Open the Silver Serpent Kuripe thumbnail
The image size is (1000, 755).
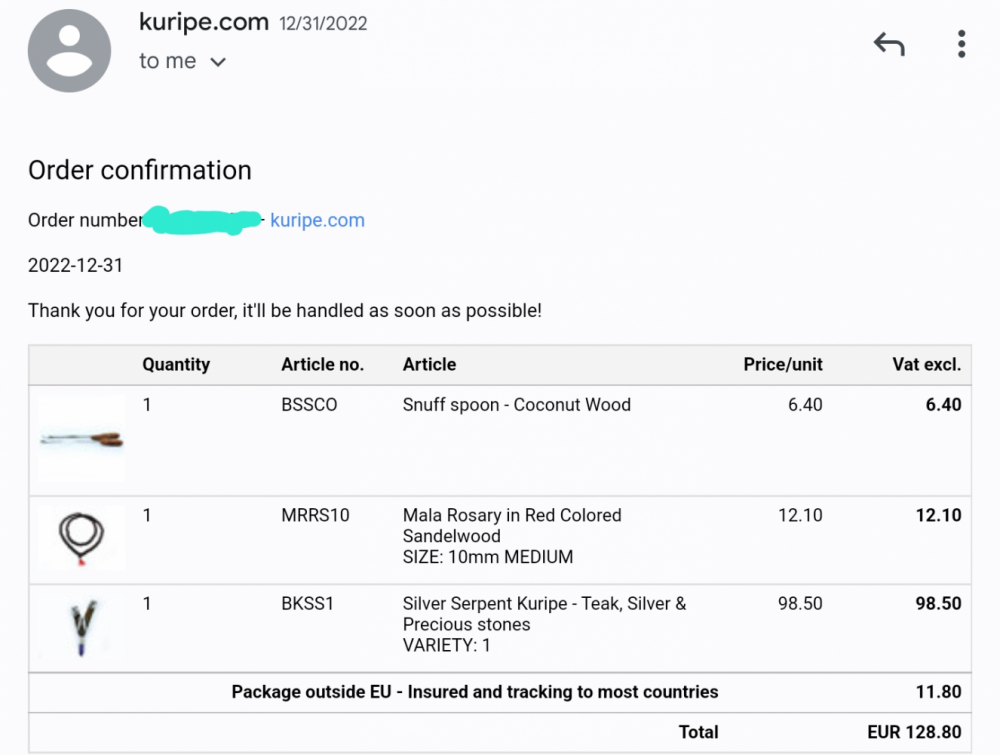coord(81,626)
